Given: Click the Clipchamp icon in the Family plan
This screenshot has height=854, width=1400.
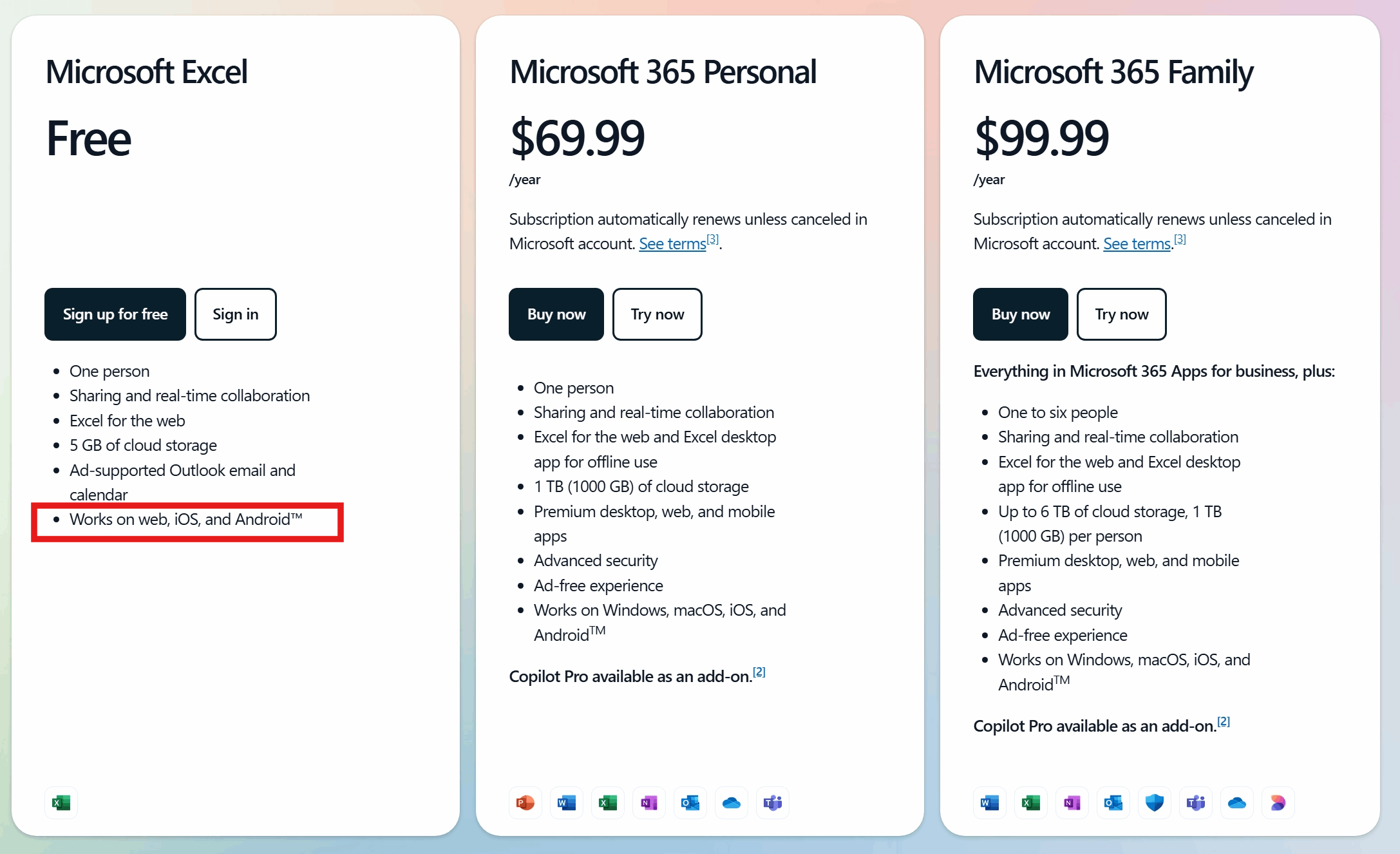Looking at the screenshot, I should [x=1278, y=802].
